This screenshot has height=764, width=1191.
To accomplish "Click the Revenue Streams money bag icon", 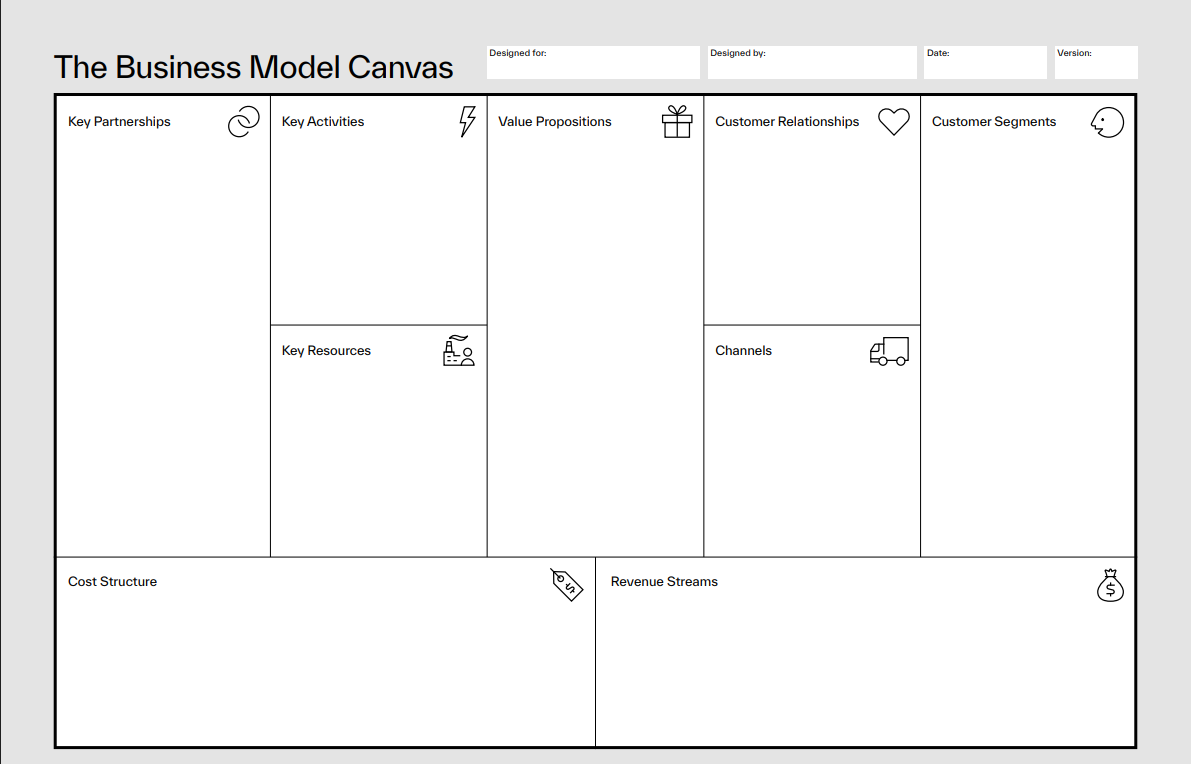I will [1110, 586].
